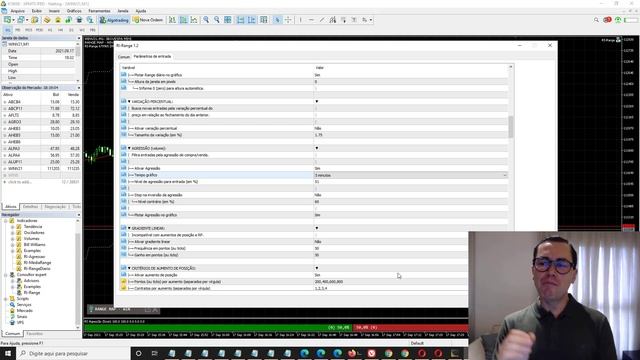Collapse the AGRESSÃO (volume) section value arrow
Image resolution: width=640 pixels, height=360 pixels.
pyautogui.click(x=316, y=148)
